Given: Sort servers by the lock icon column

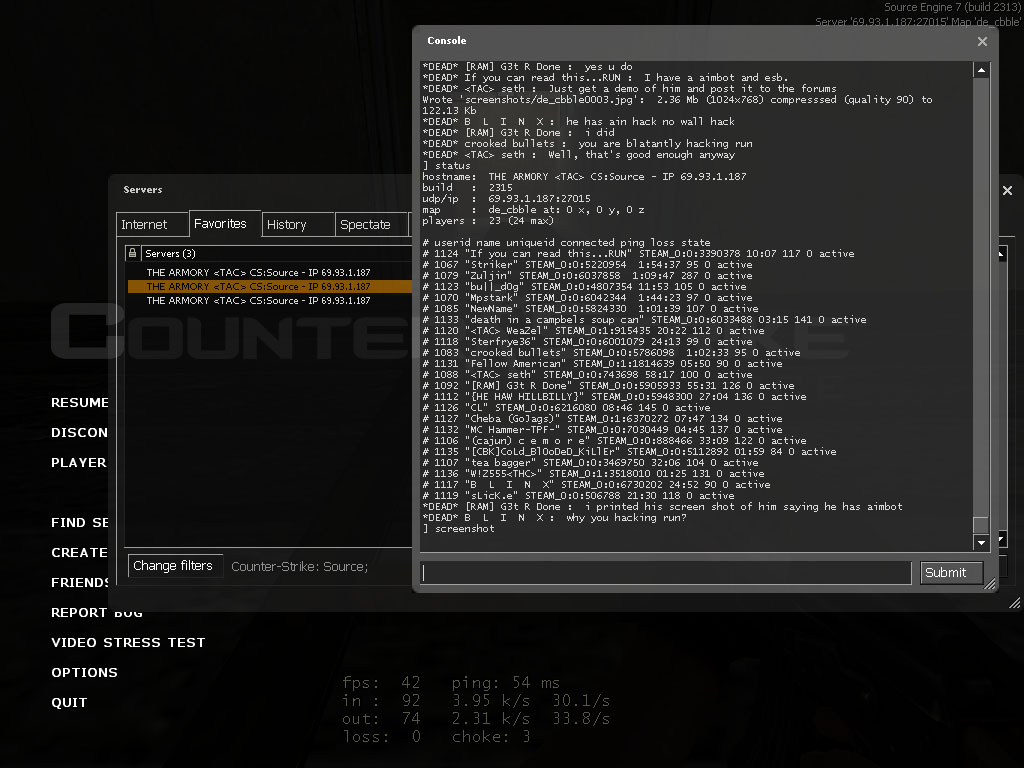Looking at the screenshot, I should (x=132, y=254).
